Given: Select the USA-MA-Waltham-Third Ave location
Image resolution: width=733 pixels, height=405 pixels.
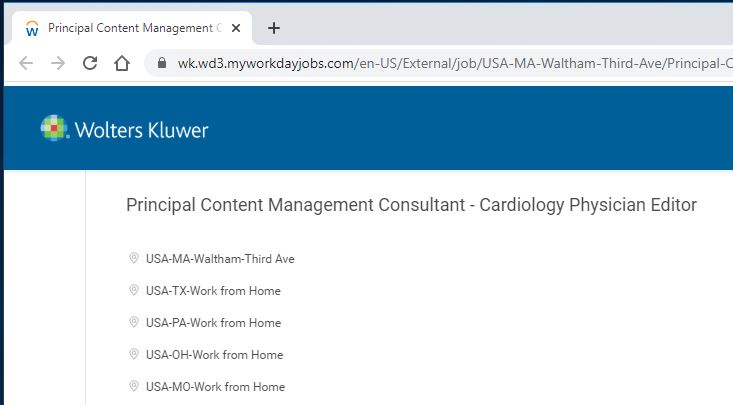Looking at the screenshot, I should point(220,259).
